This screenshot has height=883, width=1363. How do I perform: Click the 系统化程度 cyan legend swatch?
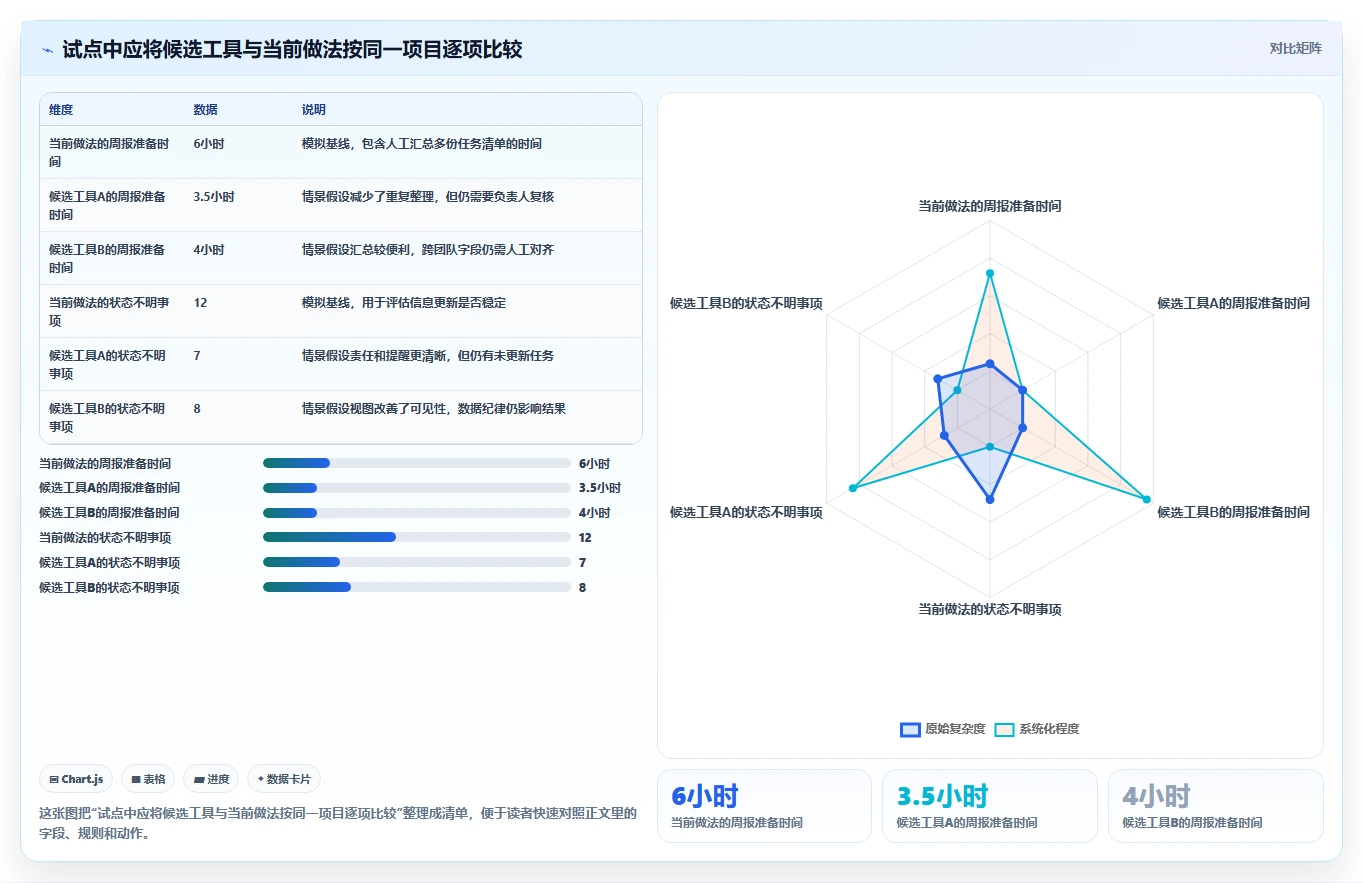click(1004, 729)
